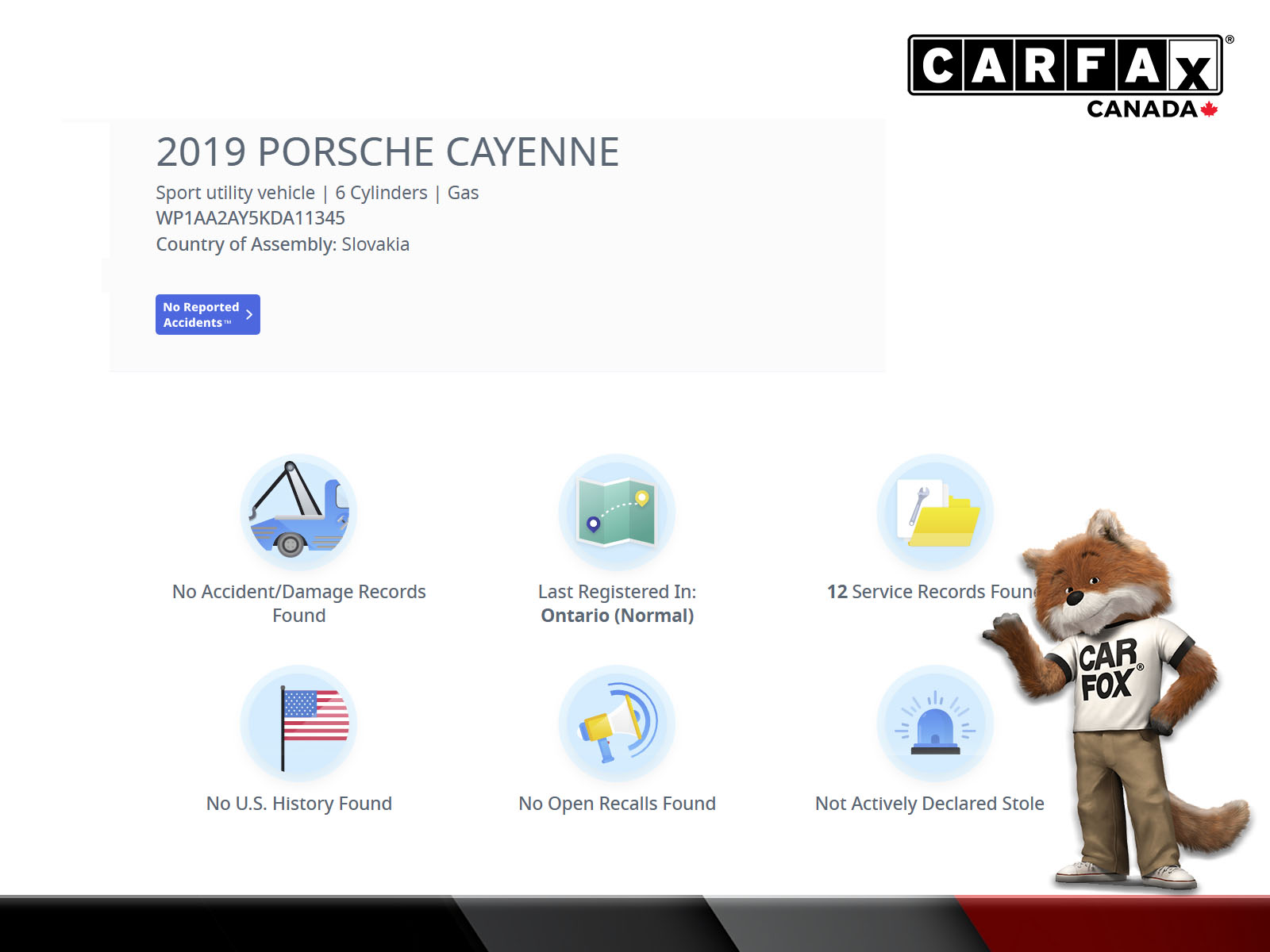Click Last Registered In label
This screenshot has height=952, width=1270.
pos(617,592)
